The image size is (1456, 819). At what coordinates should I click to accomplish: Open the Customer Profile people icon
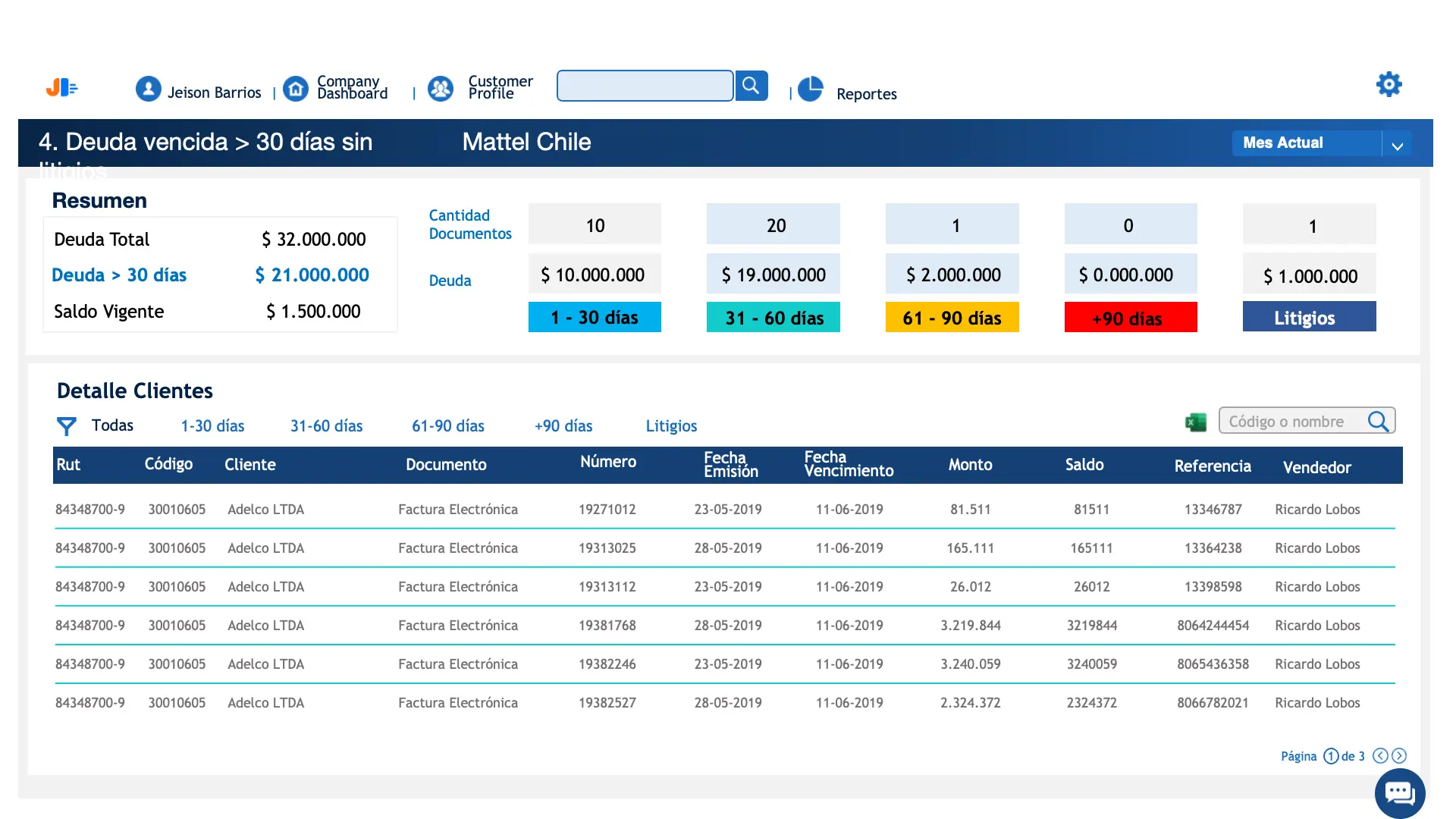441,89
